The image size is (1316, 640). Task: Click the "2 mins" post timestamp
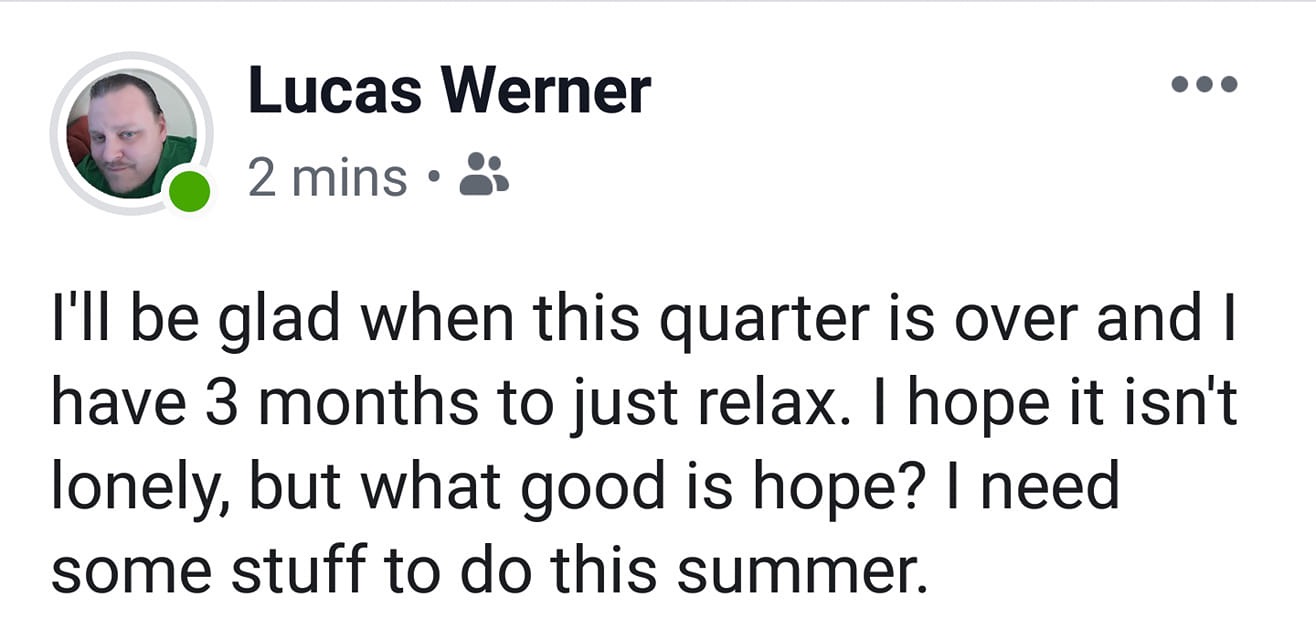pyautogui.click(x=327, y=178)
